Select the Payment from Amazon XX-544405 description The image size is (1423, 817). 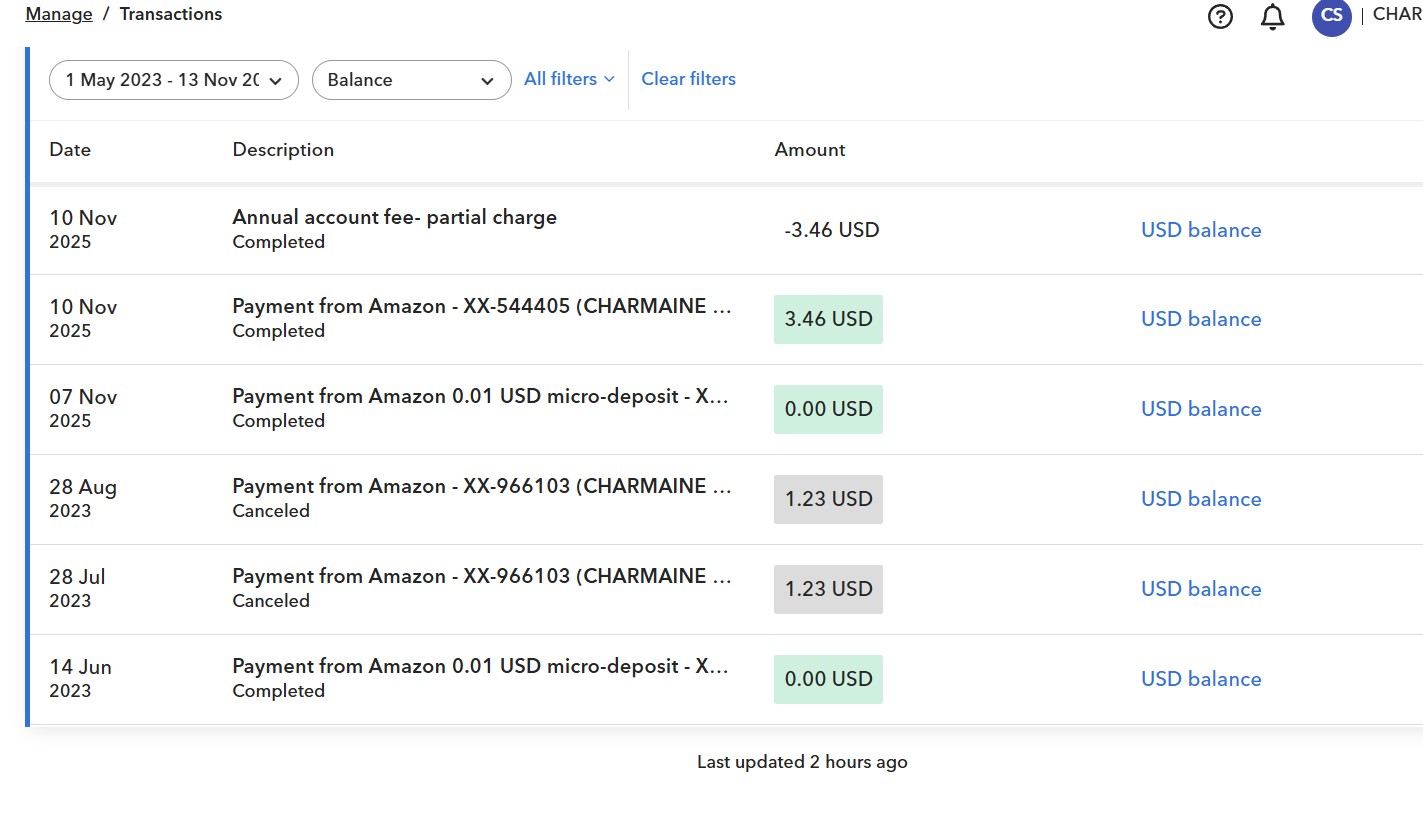(x=482, y=306)
